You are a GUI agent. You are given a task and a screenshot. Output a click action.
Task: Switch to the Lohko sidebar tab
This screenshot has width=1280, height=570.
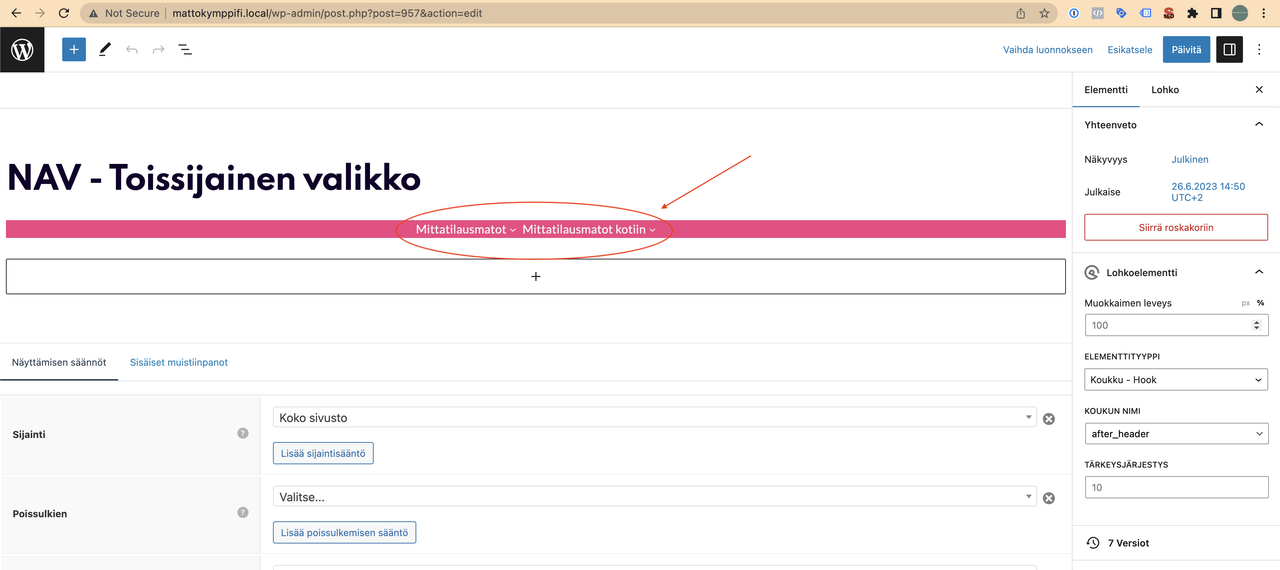coord(1165,90)
